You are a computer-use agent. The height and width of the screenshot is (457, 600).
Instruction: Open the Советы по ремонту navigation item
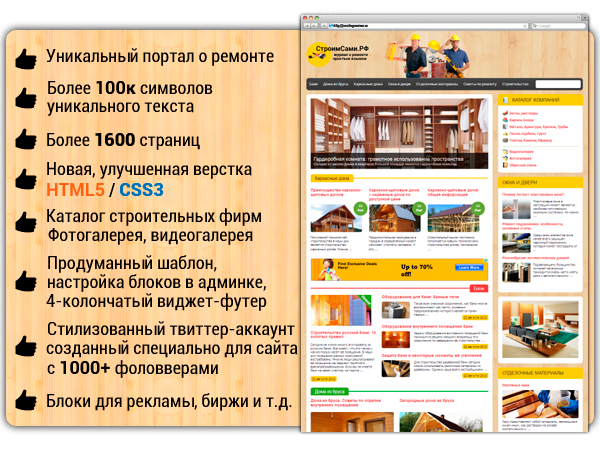click(x=480, y=84)
